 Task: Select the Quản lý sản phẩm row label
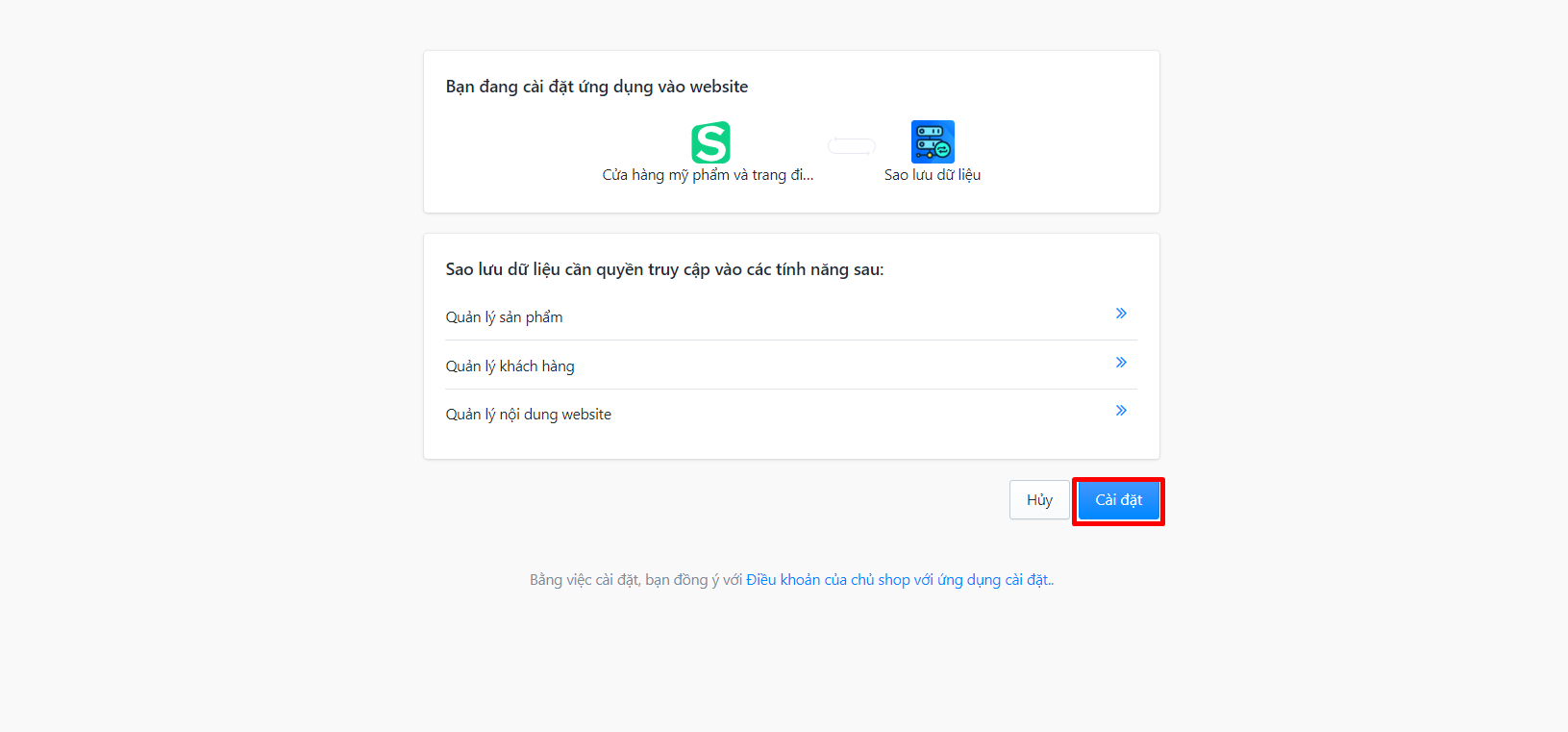coord(504,317)
